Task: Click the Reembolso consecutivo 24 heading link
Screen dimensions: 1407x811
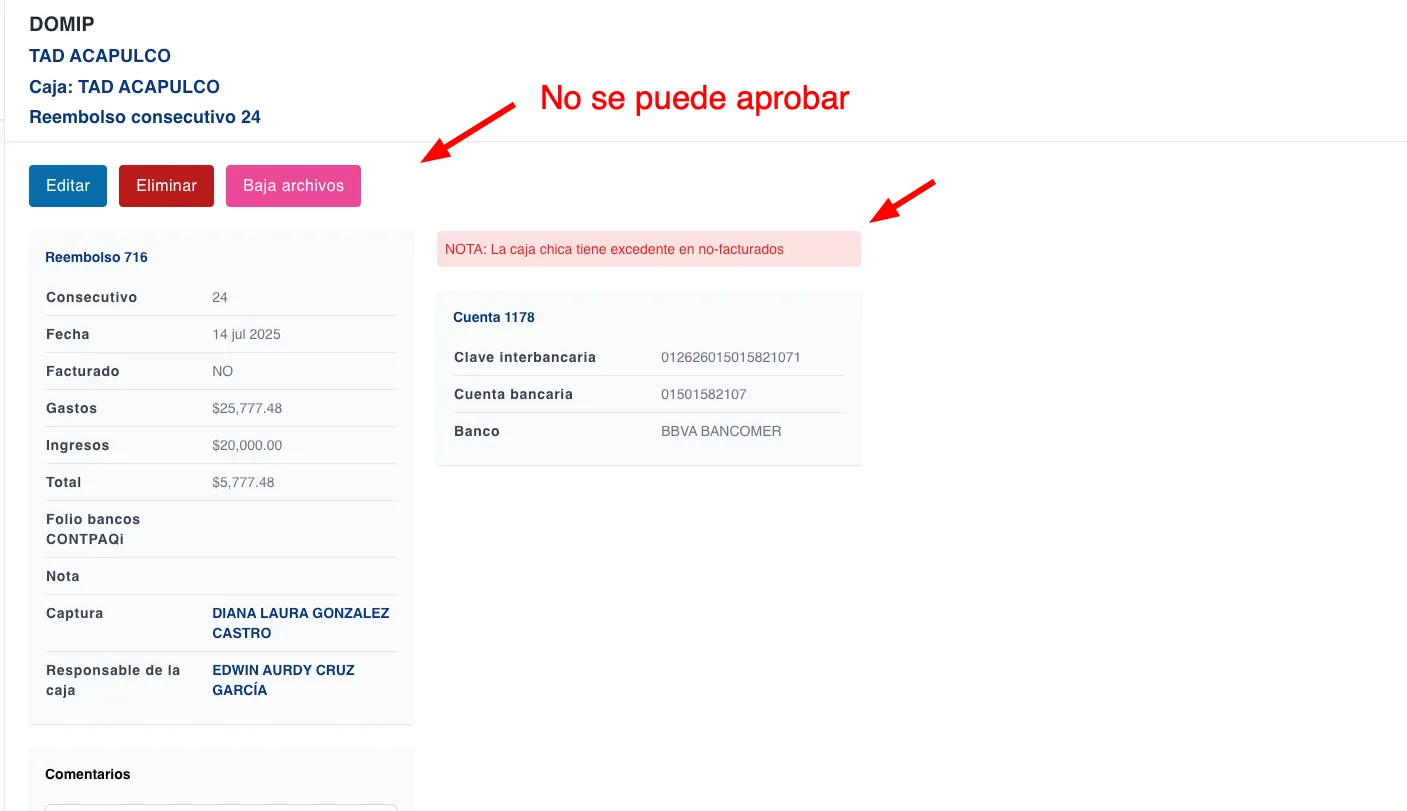Action: (145, 117)
